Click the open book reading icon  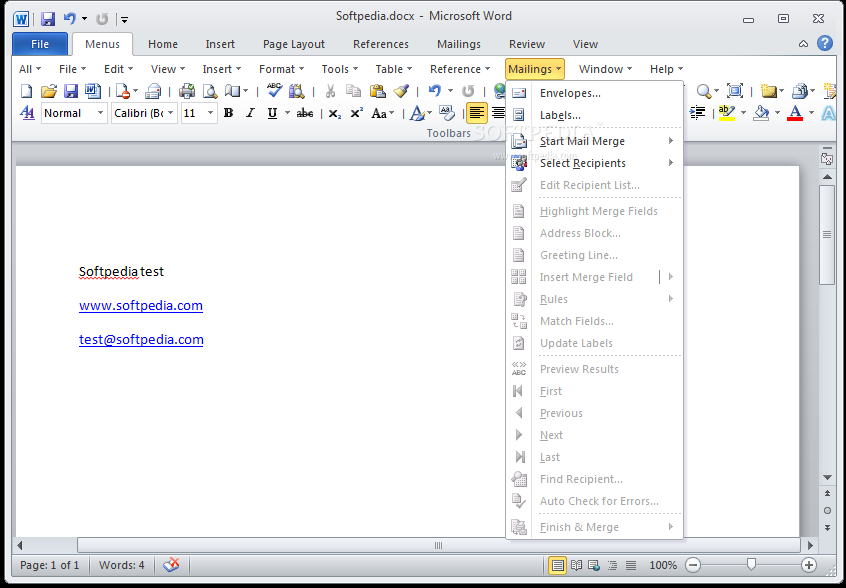click(x=233, y=91)
